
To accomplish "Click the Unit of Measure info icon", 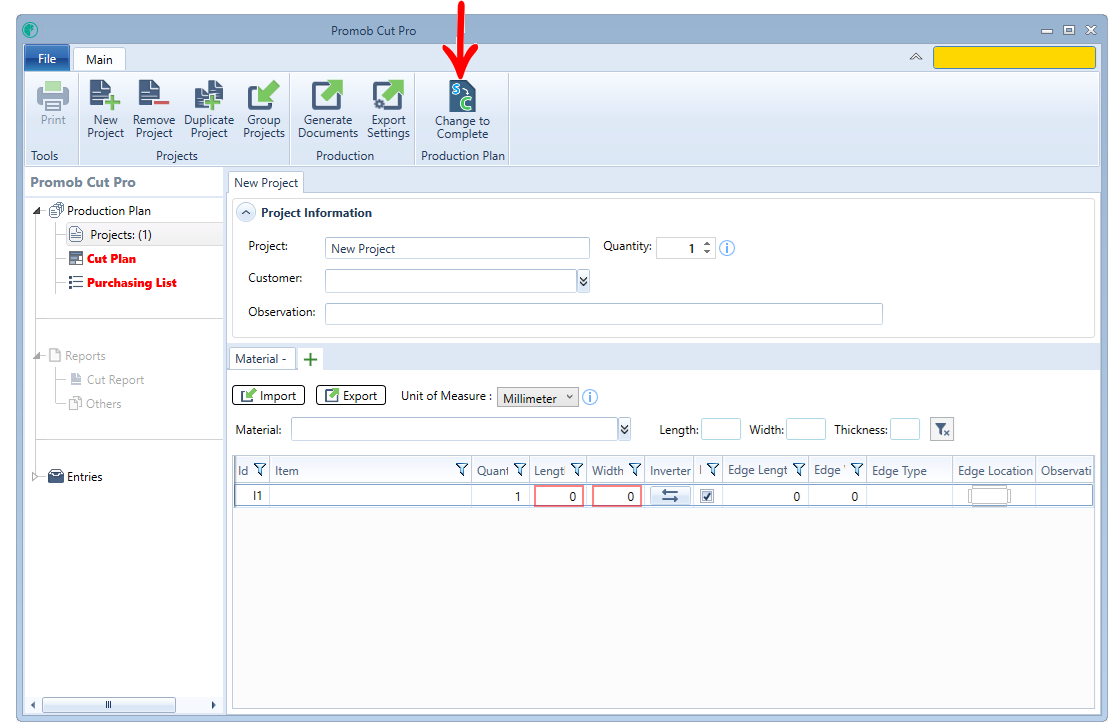I will click(590, 397).
